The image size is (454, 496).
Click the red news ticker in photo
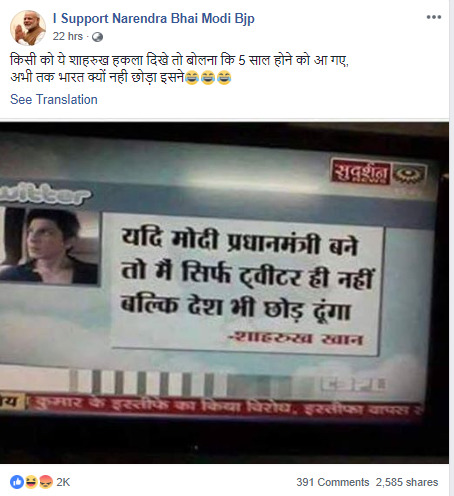coord(212,406)
